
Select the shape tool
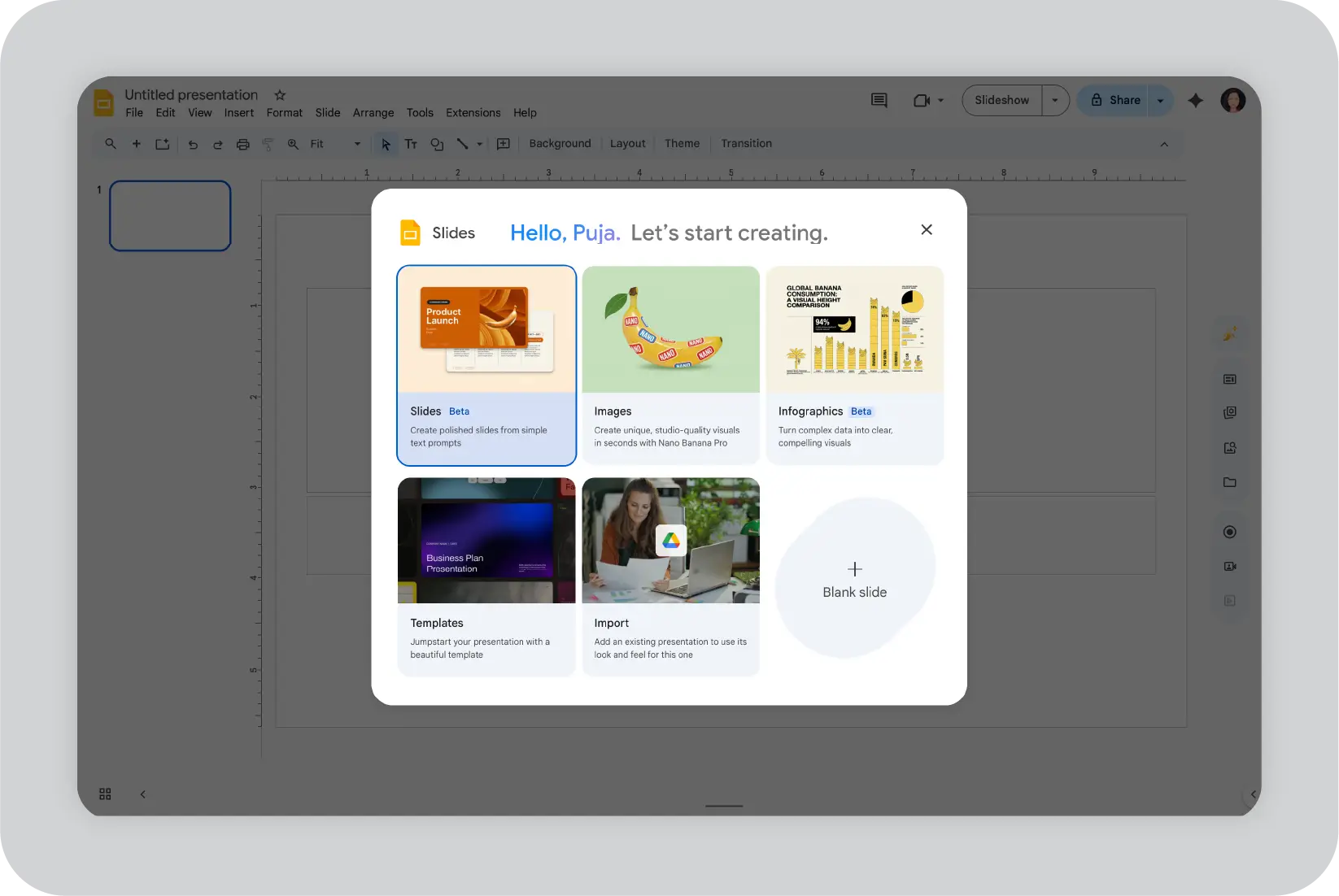[437, 144]
